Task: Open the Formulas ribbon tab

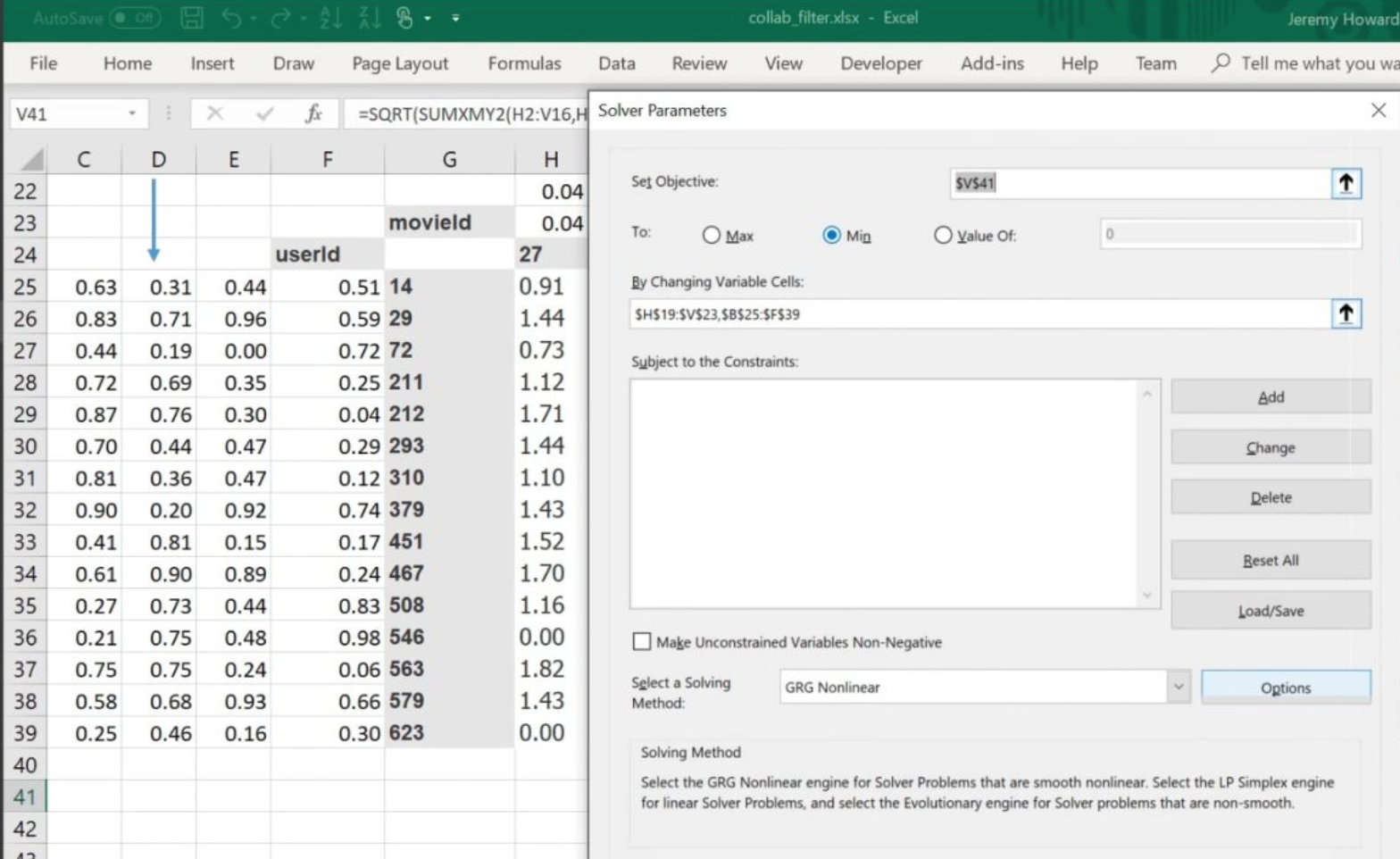Action: coord(524,63)
